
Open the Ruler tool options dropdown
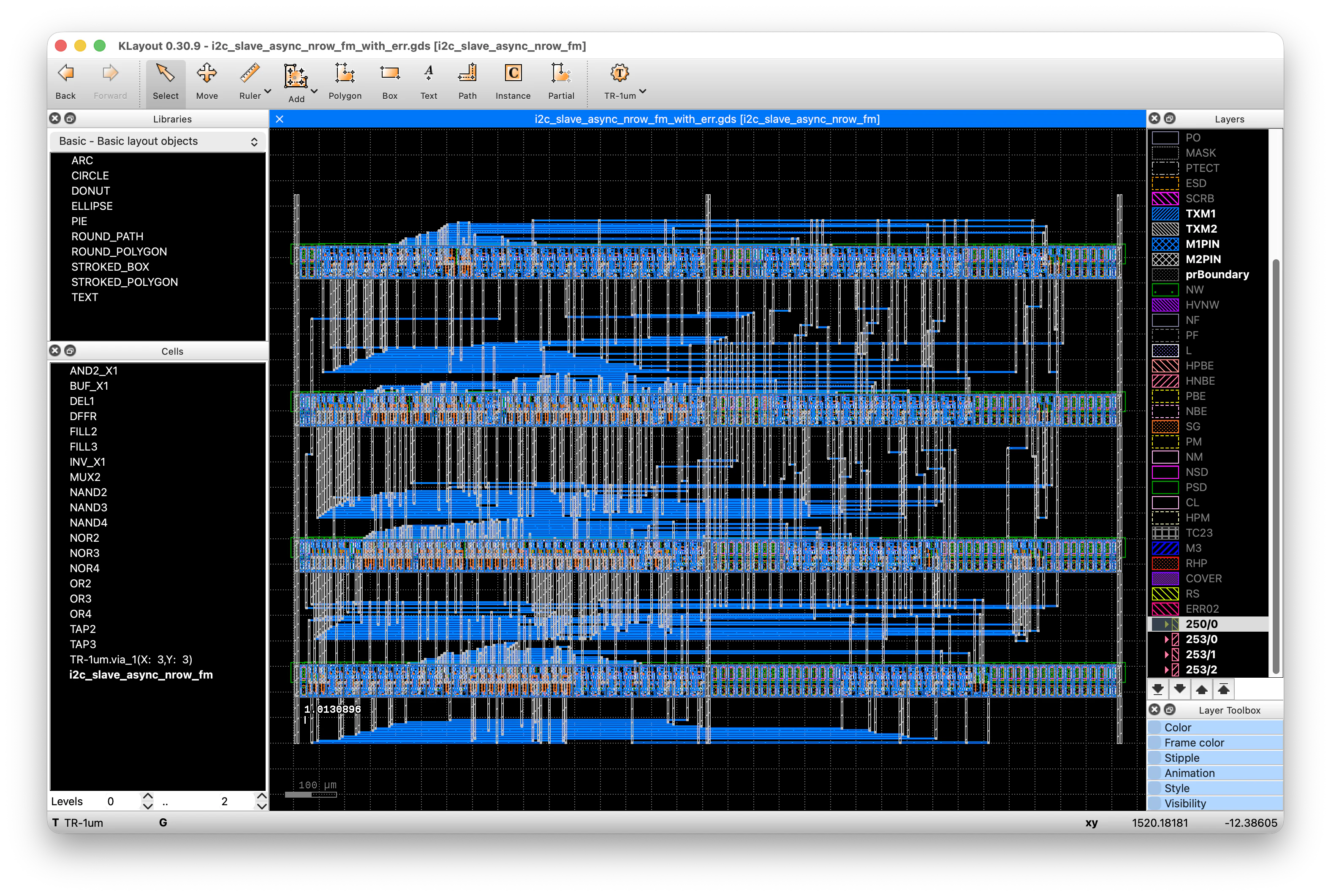[268, 92]
